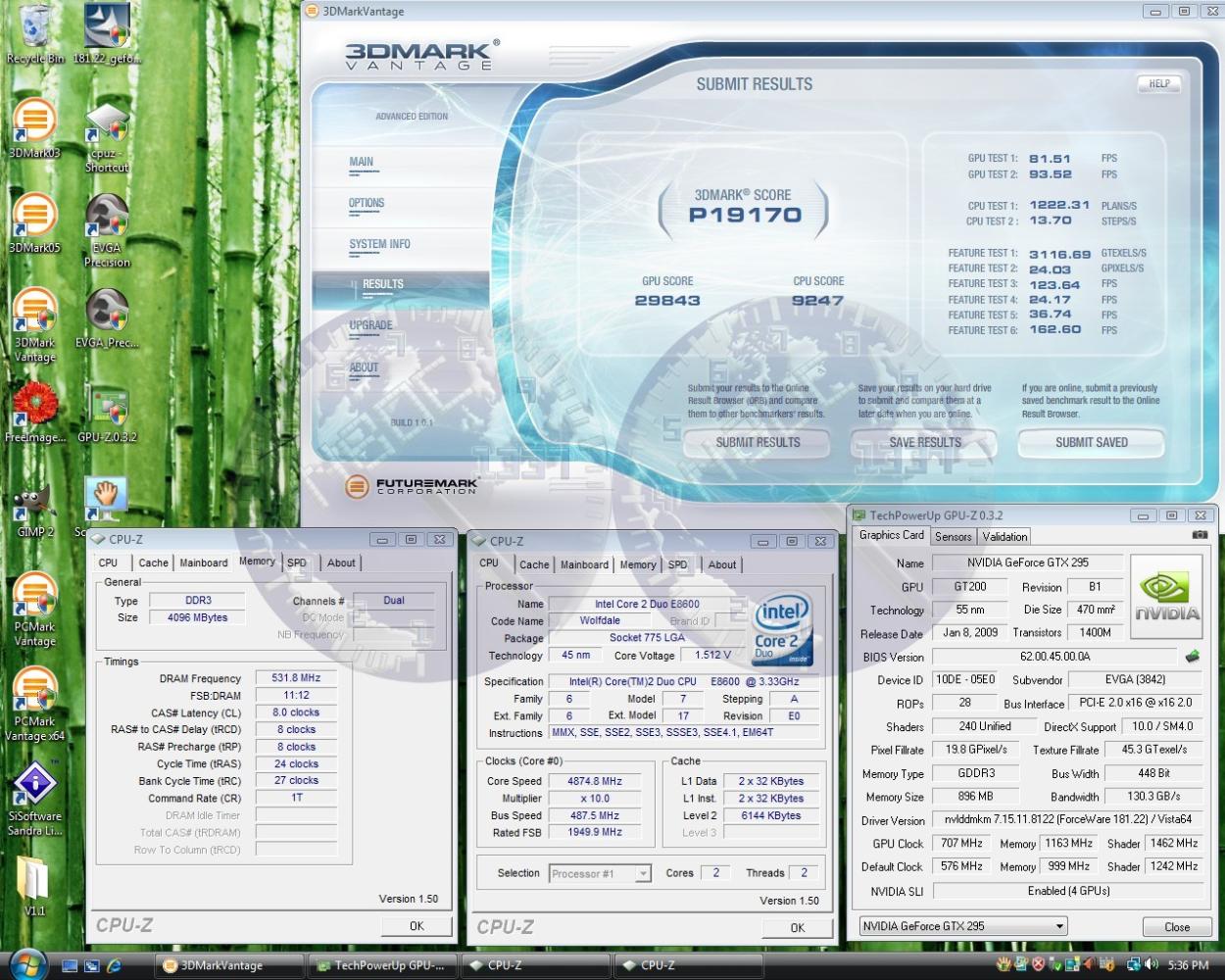Launch the EVGA Precision desktop shortcut
This screenshot has height=980, width=1225.
(x=107, y=231)
